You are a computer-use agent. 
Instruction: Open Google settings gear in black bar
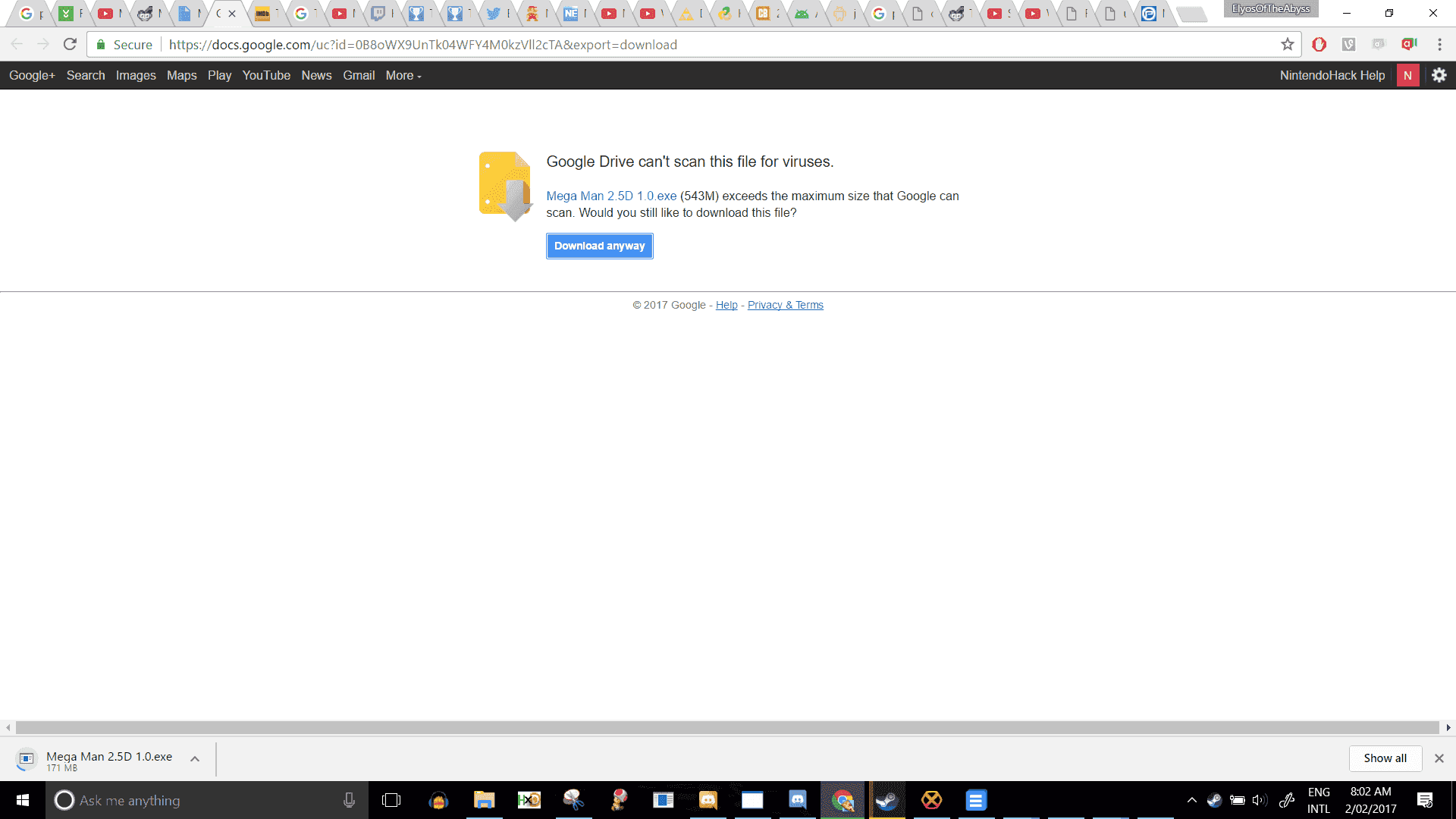[x=1439, y=75]
